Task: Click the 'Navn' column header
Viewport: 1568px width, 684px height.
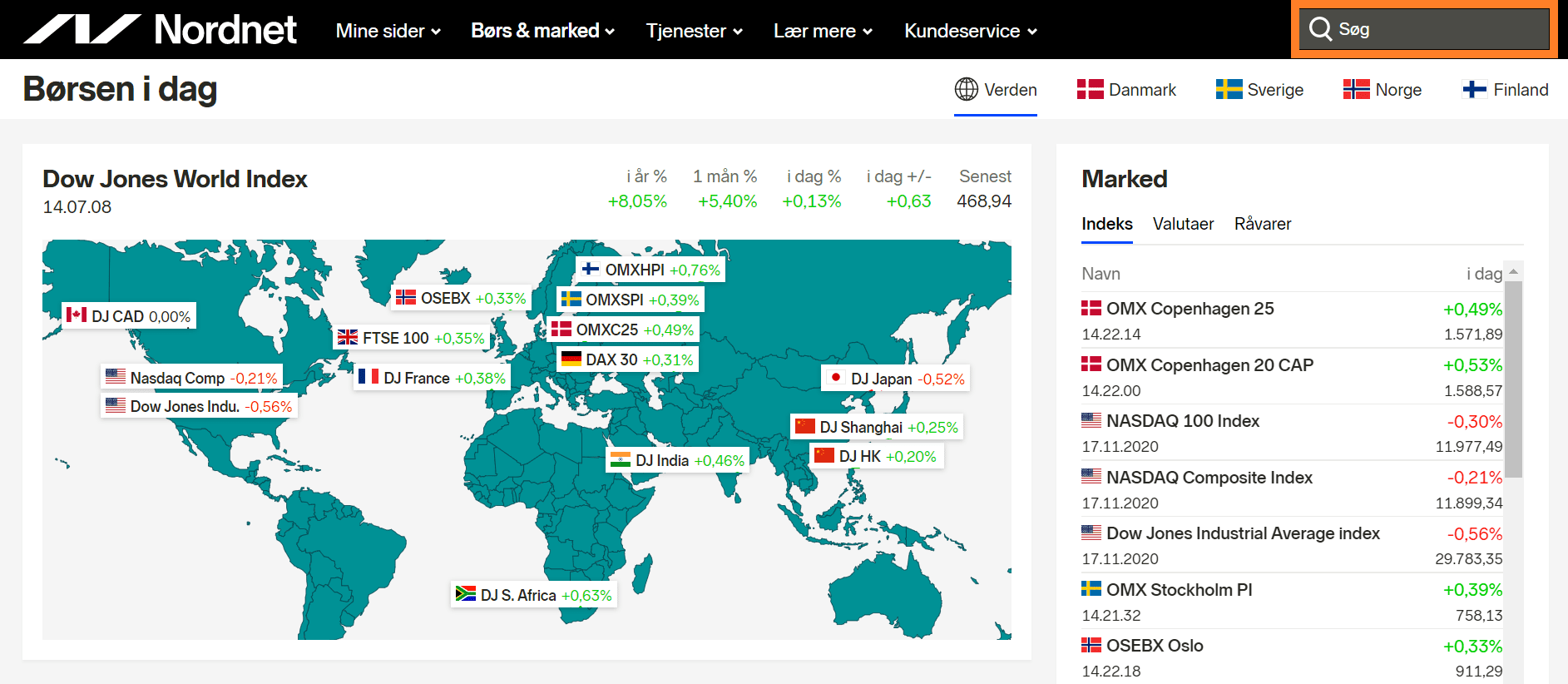Action: 1101,274
